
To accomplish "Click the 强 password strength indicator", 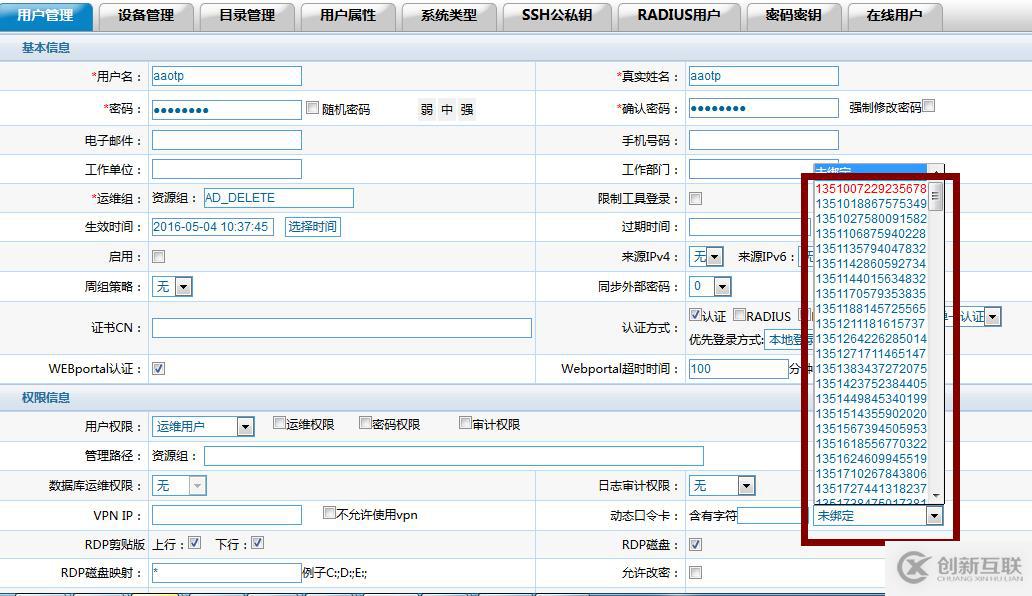I will [467, 109].
